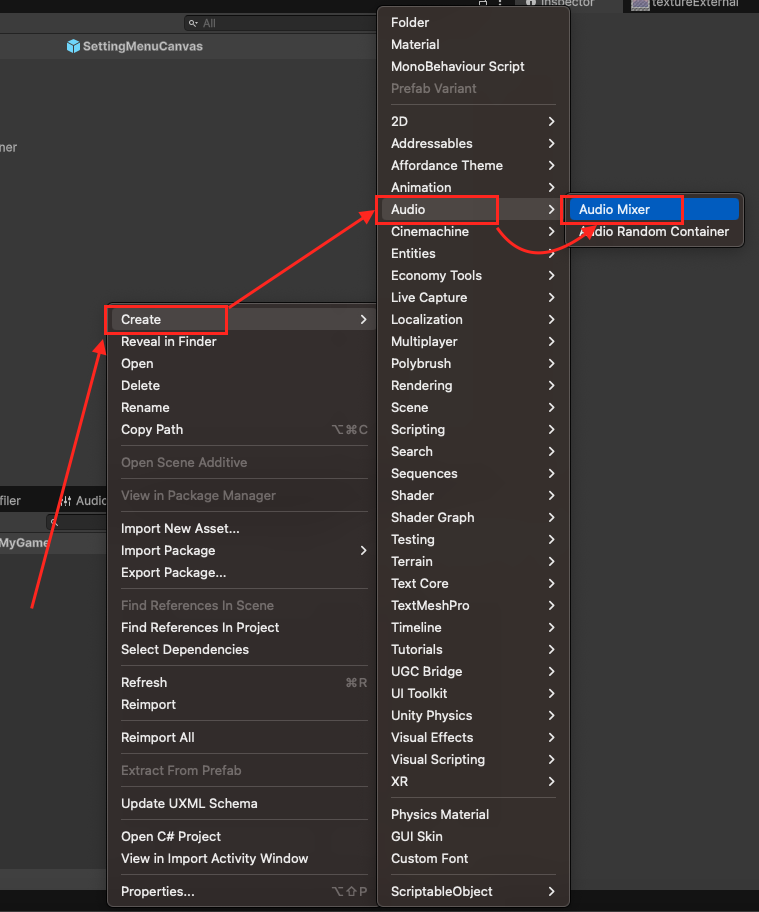Choose Open in the context menu
The image size is (759, 912).
coord(242,364)
